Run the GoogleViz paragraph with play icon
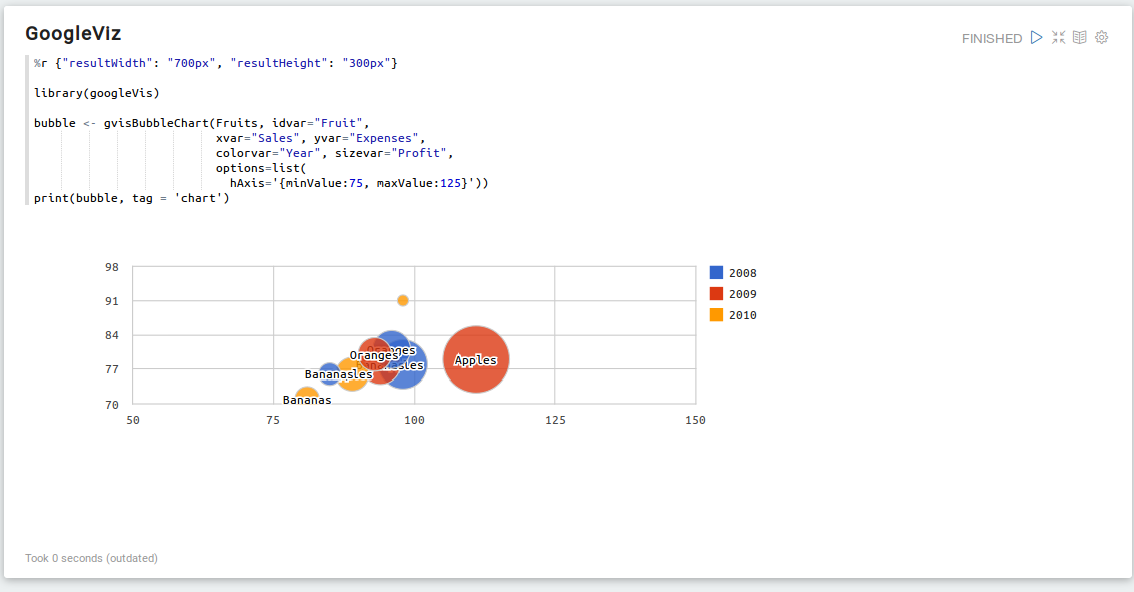 pyautogui.click(x=1036, y=38)
